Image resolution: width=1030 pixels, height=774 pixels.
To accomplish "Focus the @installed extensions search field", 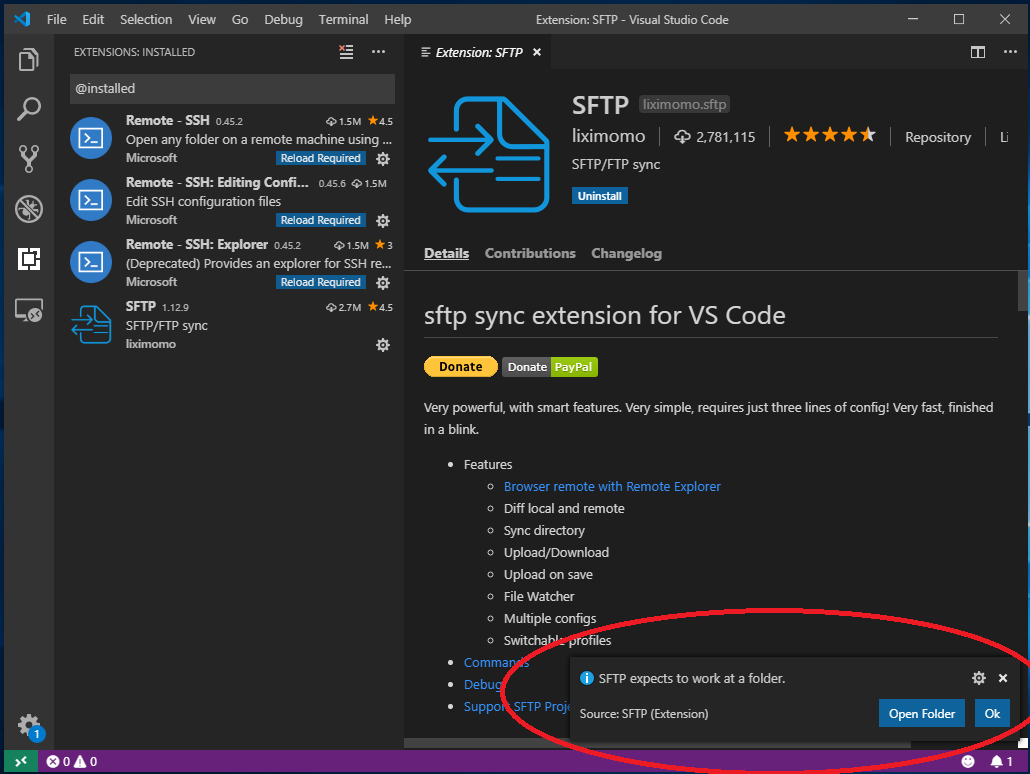I will click(232, 89).
